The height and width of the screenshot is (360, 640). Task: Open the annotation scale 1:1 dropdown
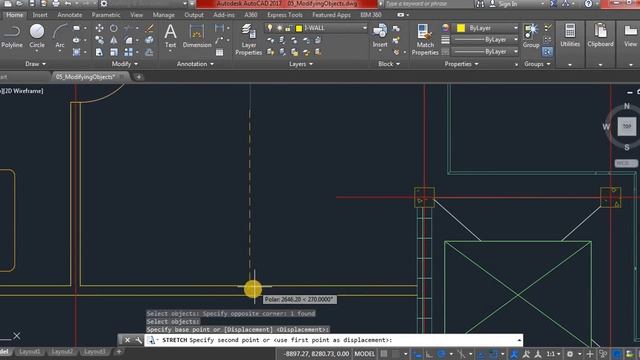tap(553, 354)
